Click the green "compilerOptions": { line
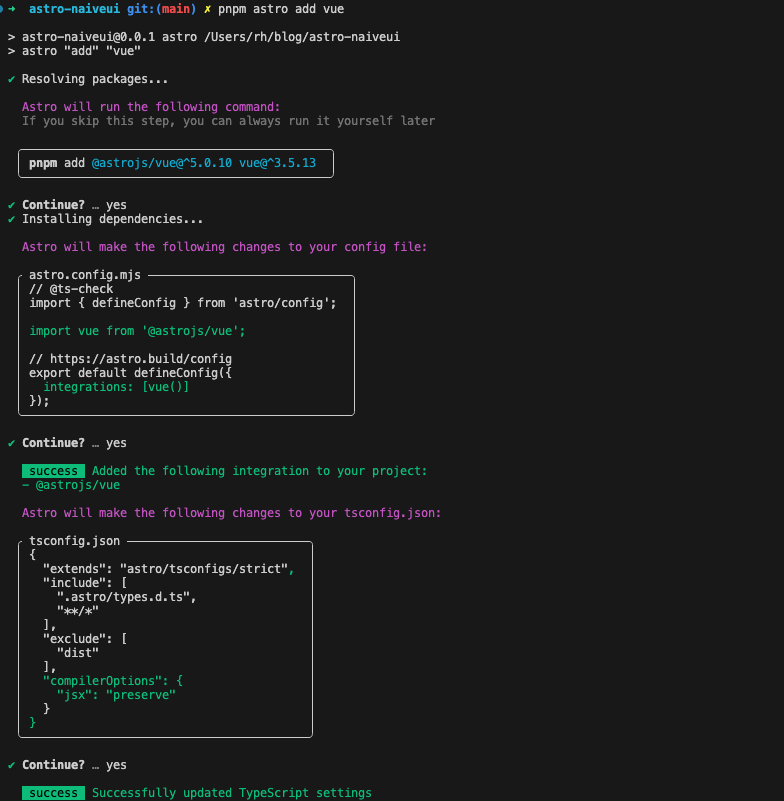Viewport: 784px width, 801px height. (x=113, y=681)
